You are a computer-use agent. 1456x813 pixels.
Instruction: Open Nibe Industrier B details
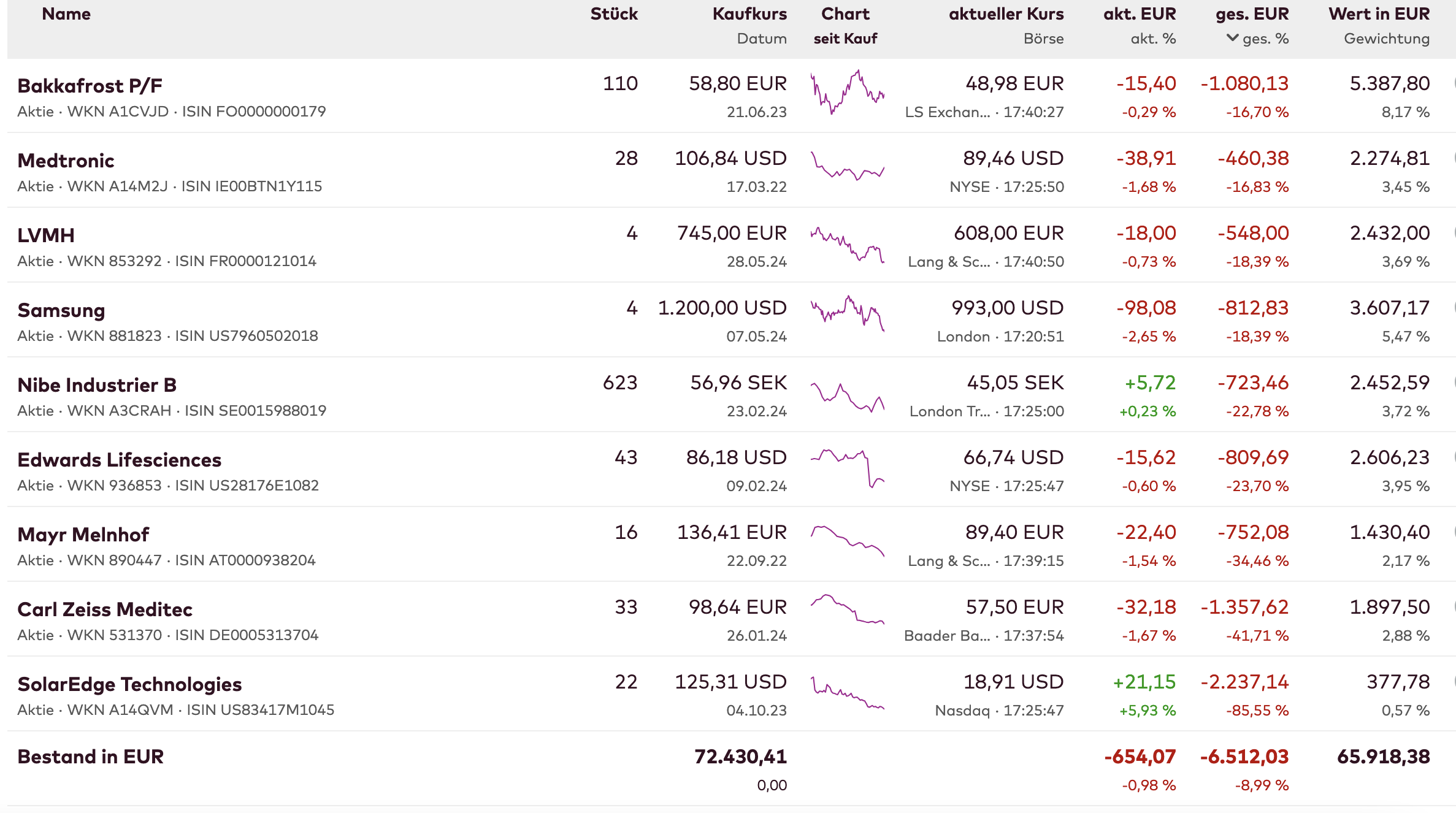[97, 385]
